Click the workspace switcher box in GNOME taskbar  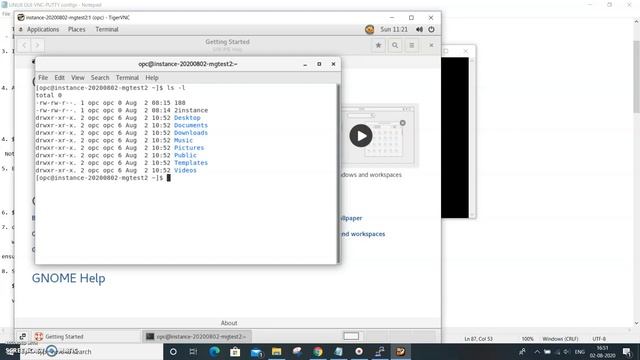pos(351,336)
